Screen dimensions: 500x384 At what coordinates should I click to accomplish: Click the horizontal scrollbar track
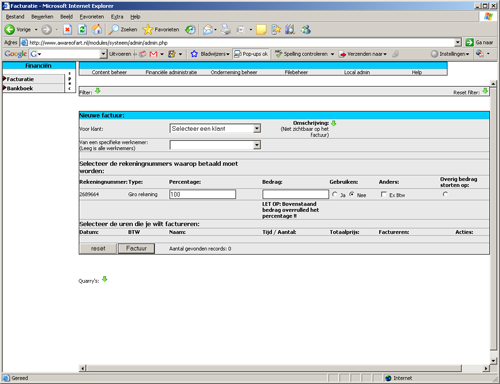click(273, 368)
